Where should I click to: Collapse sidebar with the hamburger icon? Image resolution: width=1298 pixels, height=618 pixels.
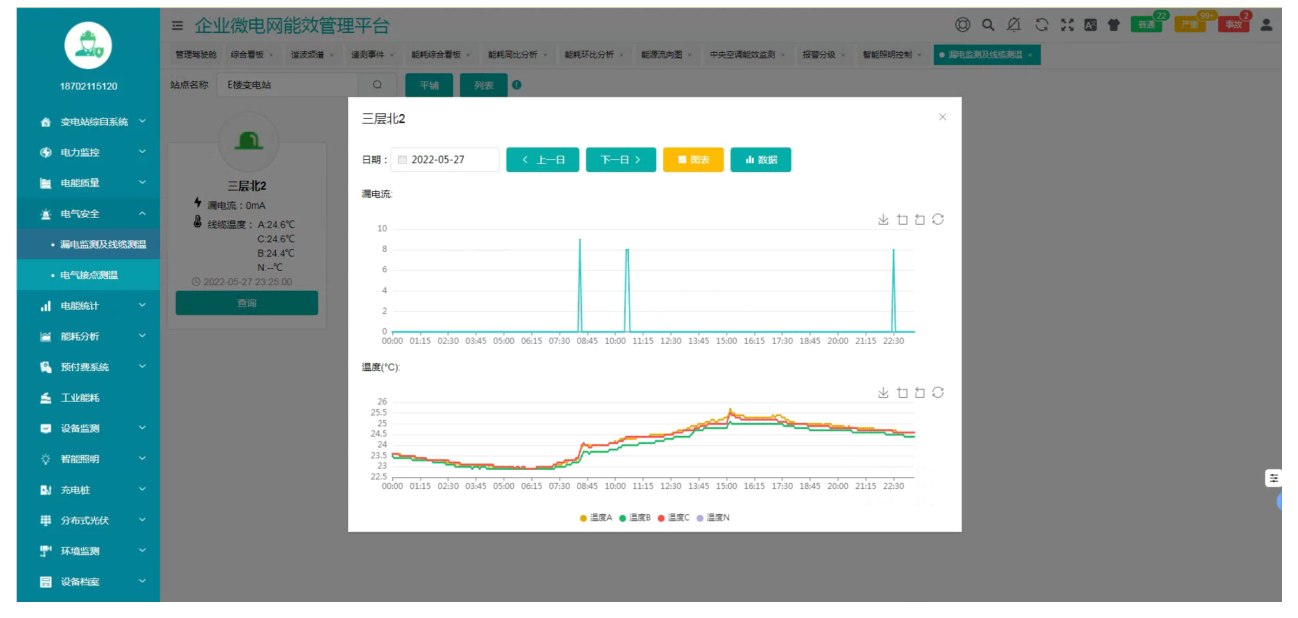click(x=177, y=25)
